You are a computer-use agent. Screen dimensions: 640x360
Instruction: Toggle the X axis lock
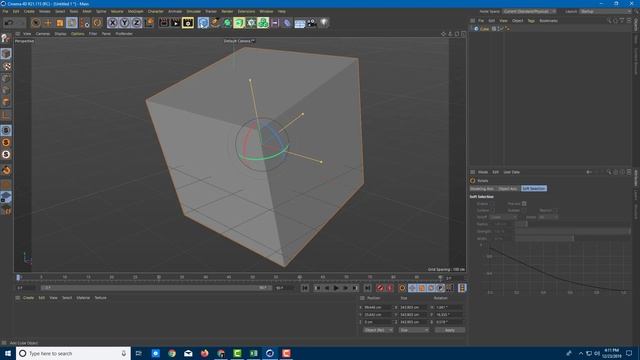(x=113, y=23)
